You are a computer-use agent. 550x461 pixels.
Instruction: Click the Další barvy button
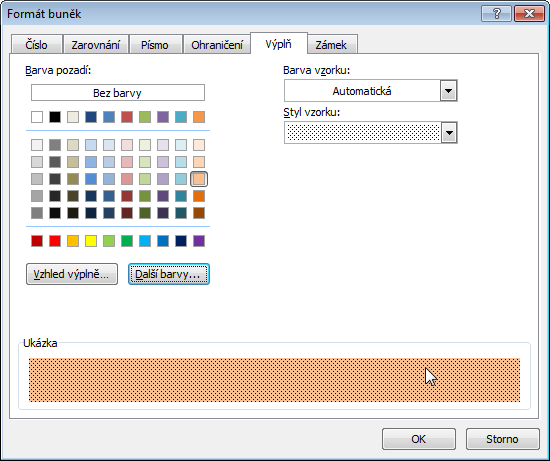169,274
